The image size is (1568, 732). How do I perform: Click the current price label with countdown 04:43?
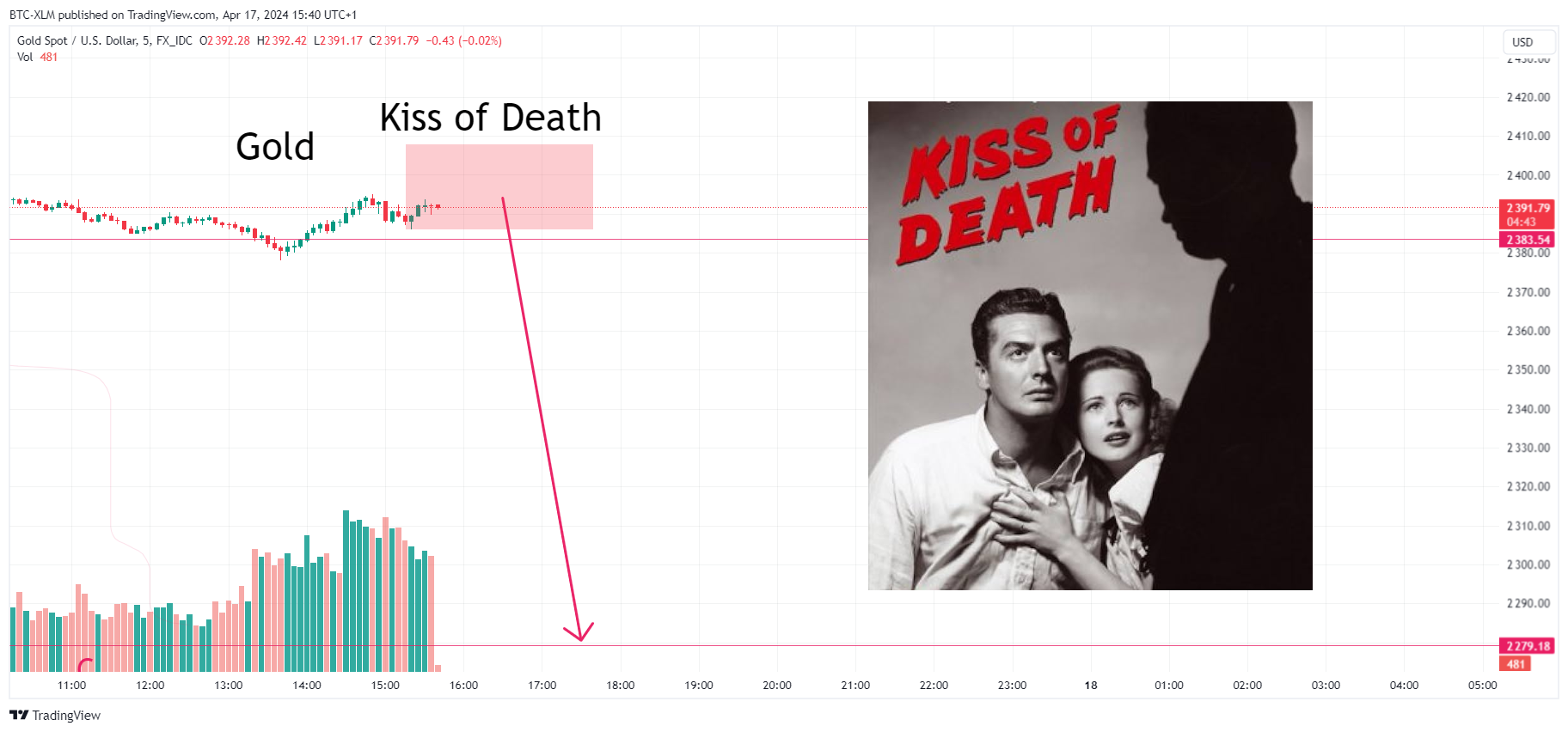pyautogui.click(x=1527, y=215)
